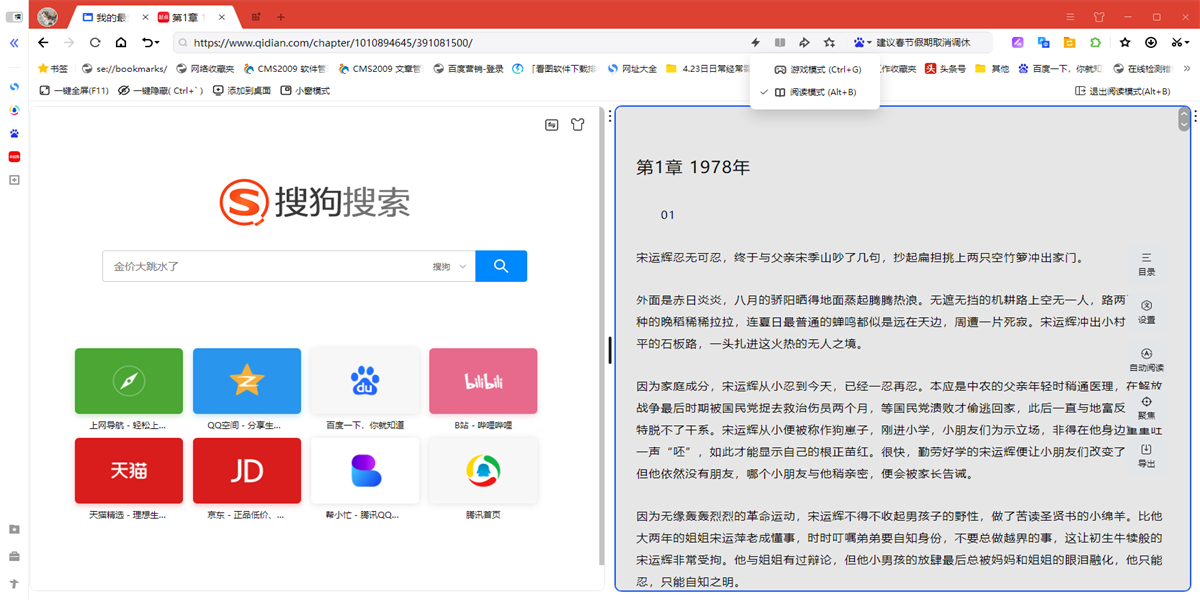Start 自动阅读 auto-reading

[x=1146, y=360]
